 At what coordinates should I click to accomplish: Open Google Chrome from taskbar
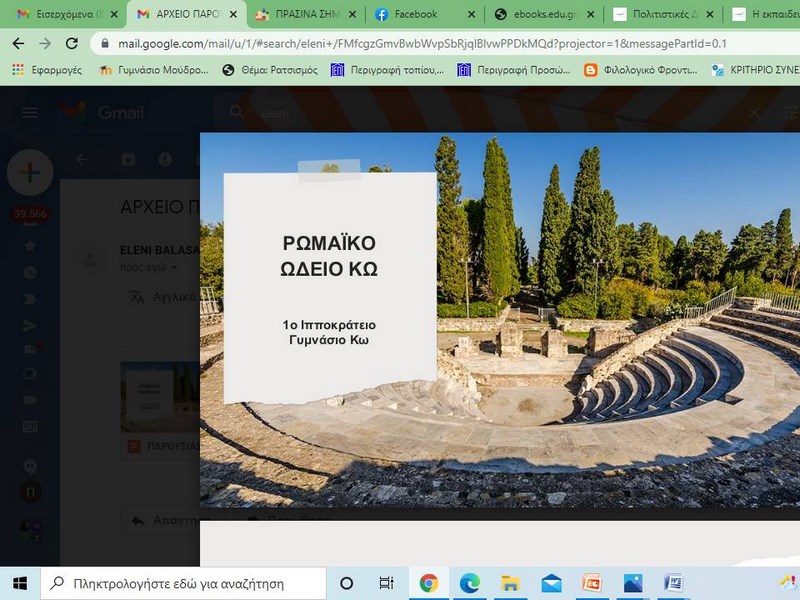[x=429, y=583]
